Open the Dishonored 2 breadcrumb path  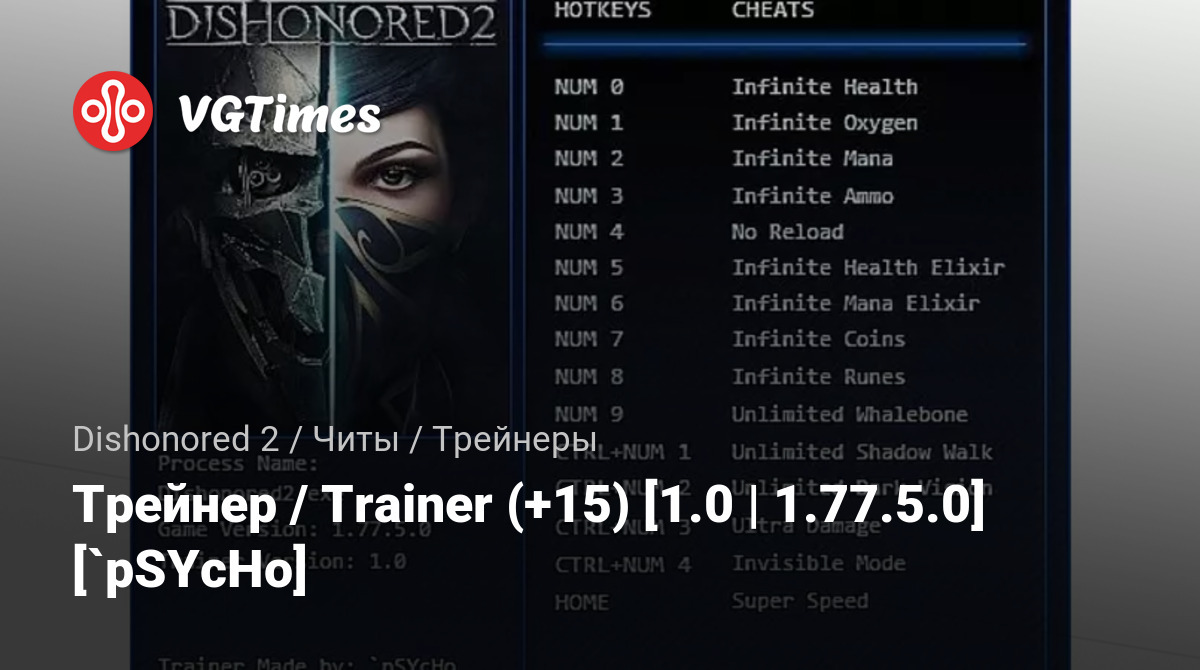pos(334,439)
